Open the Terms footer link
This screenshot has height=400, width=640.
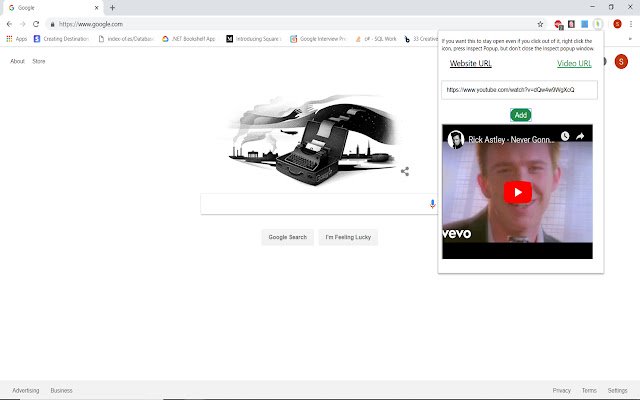589,391
